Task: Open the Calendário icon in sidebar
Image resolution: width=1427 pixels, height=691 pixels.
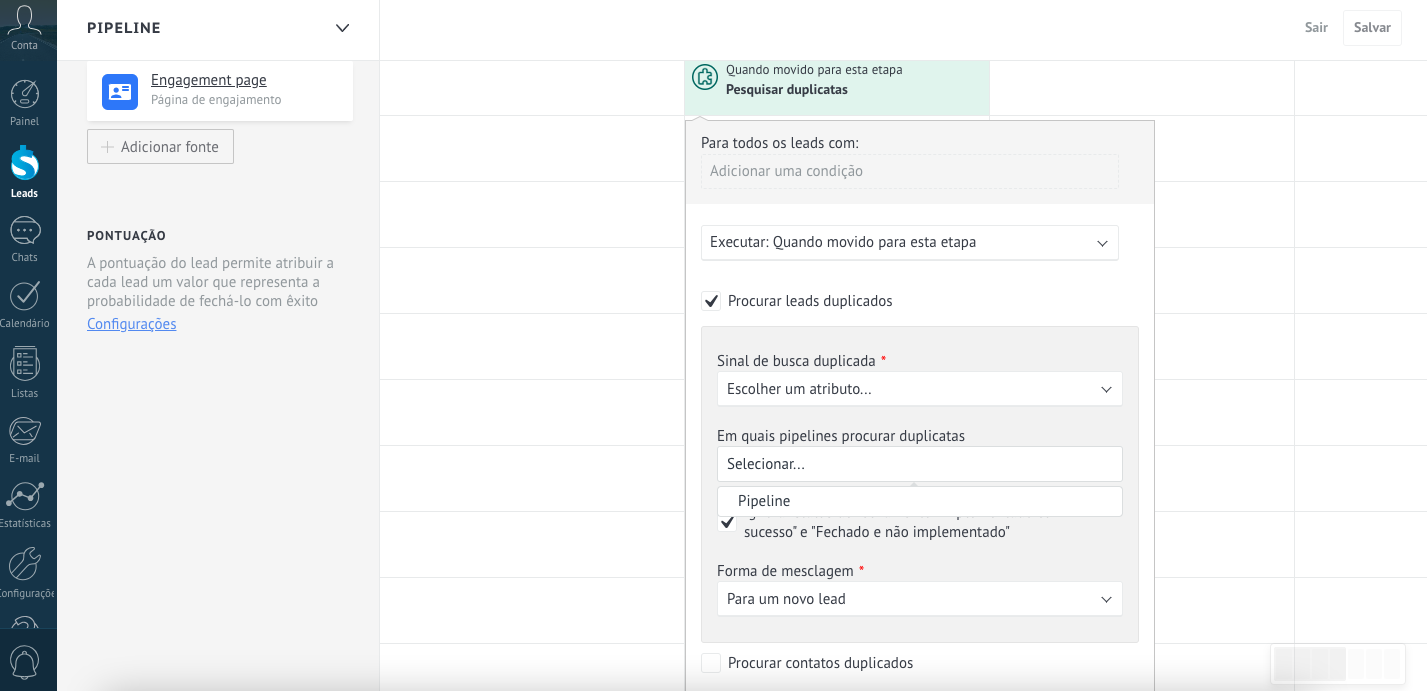Action: click(24, 296)
